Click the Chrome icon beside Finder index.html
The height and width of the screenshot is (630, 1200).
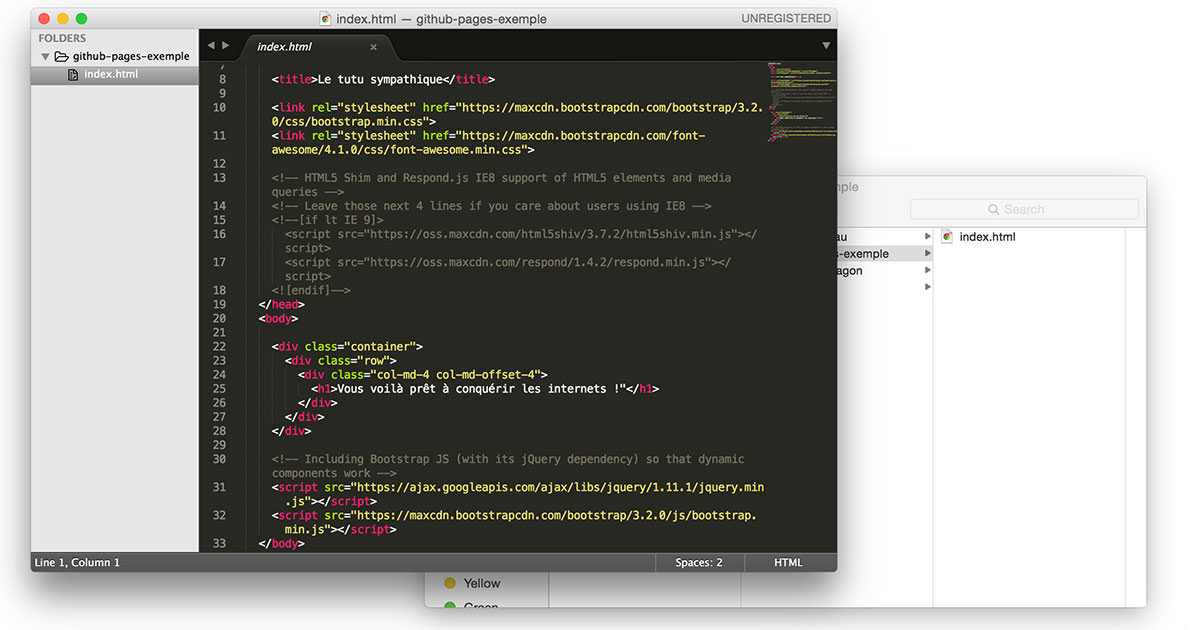(947, 237)
